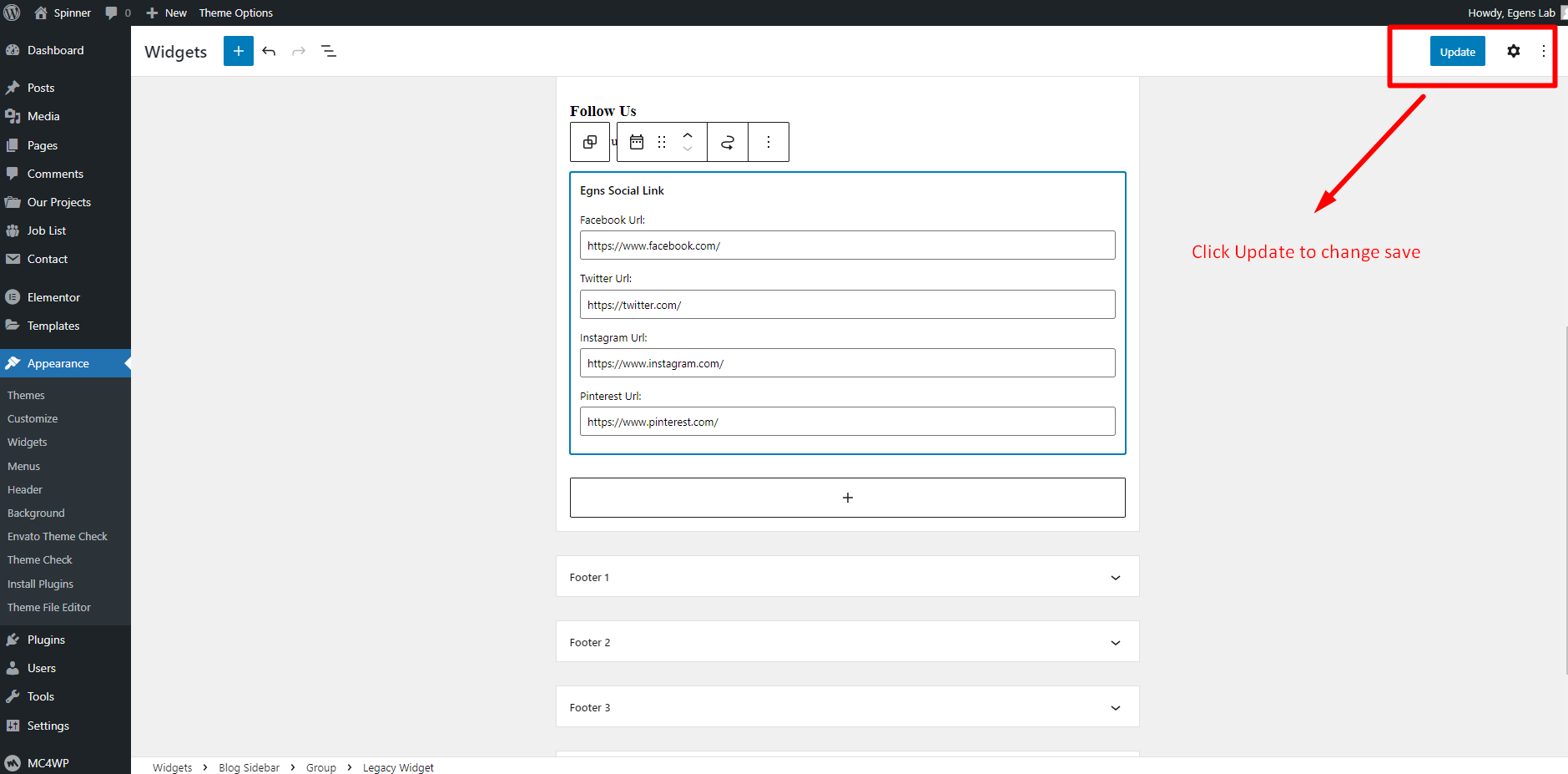This screenshot has width=1568, height=774.
Task: Click Howdy, Egens Lab account link
Action: tap(1511, 13)
